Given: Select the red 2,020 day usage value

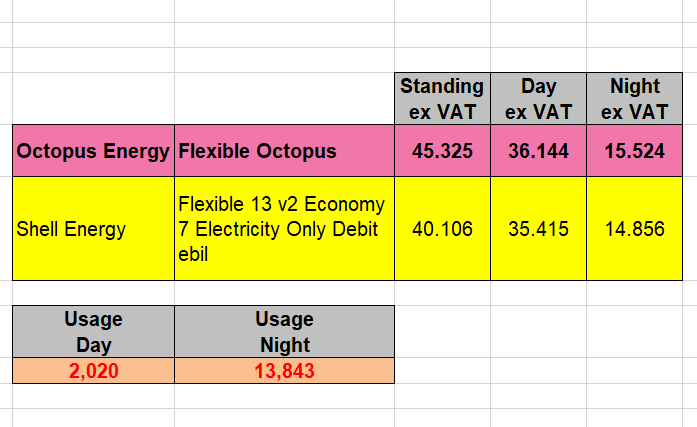Looking at the screenshot, I should pyautogui.click(x=93, y=371).
